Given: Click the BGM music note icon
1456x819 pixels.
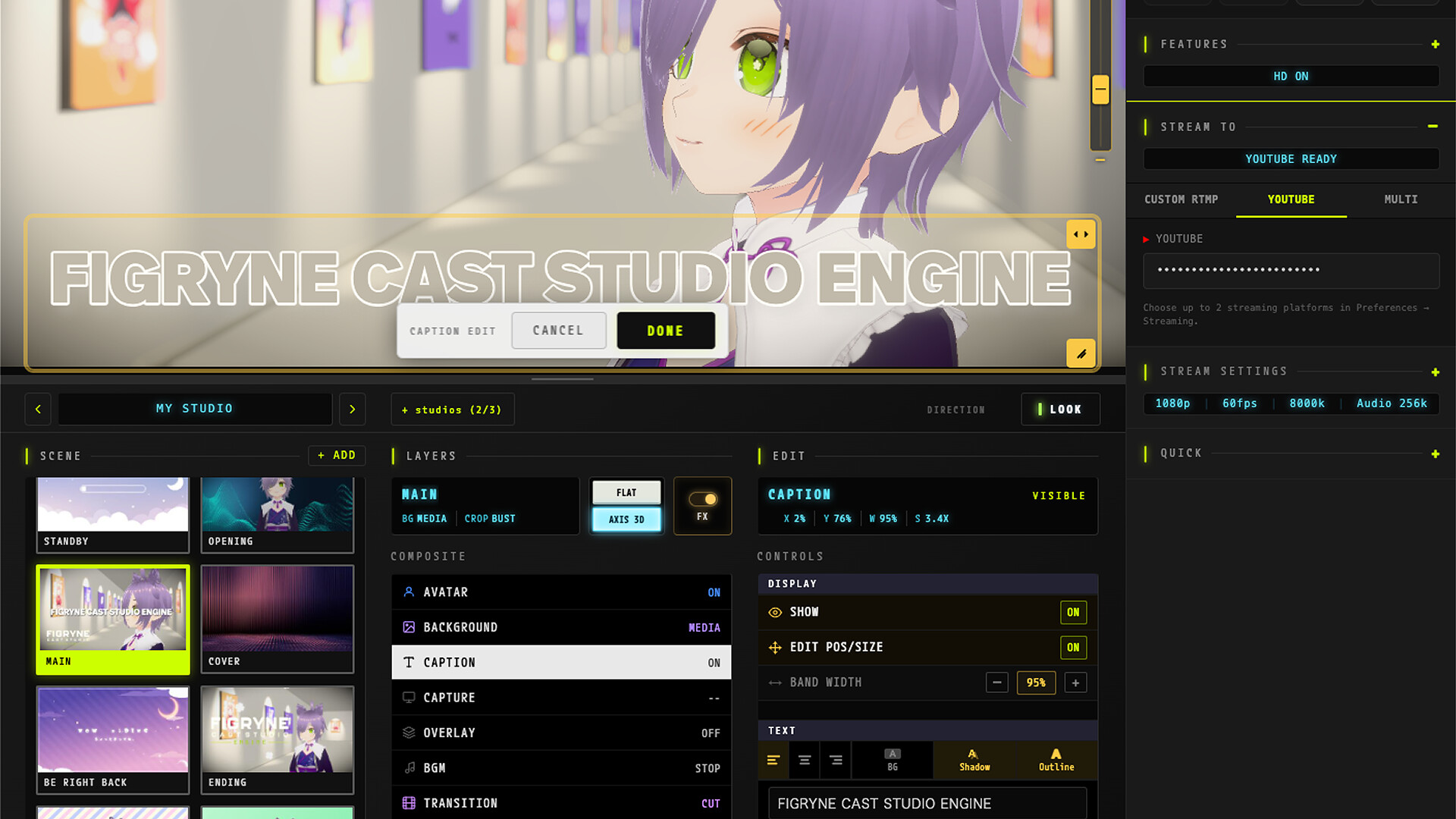Looking at the screenshot, I should click(409, 767).
